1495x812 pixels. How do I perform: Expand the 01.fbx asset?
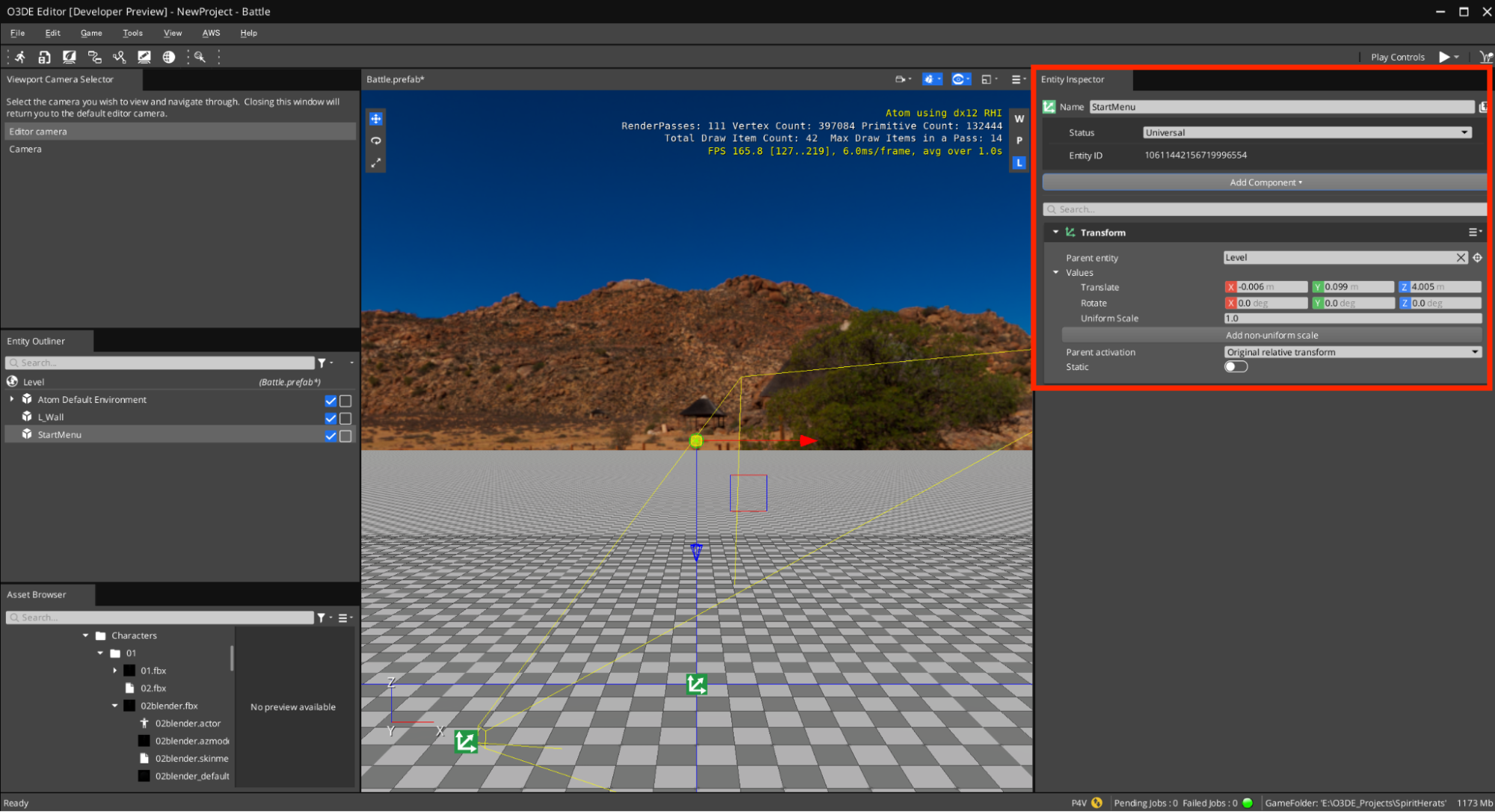coord(115,671)
